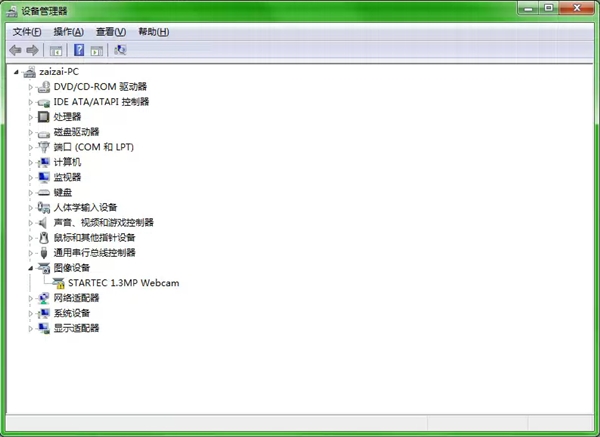
Task: Click the 键盘 keyboard icon
Action: (43, 192)
